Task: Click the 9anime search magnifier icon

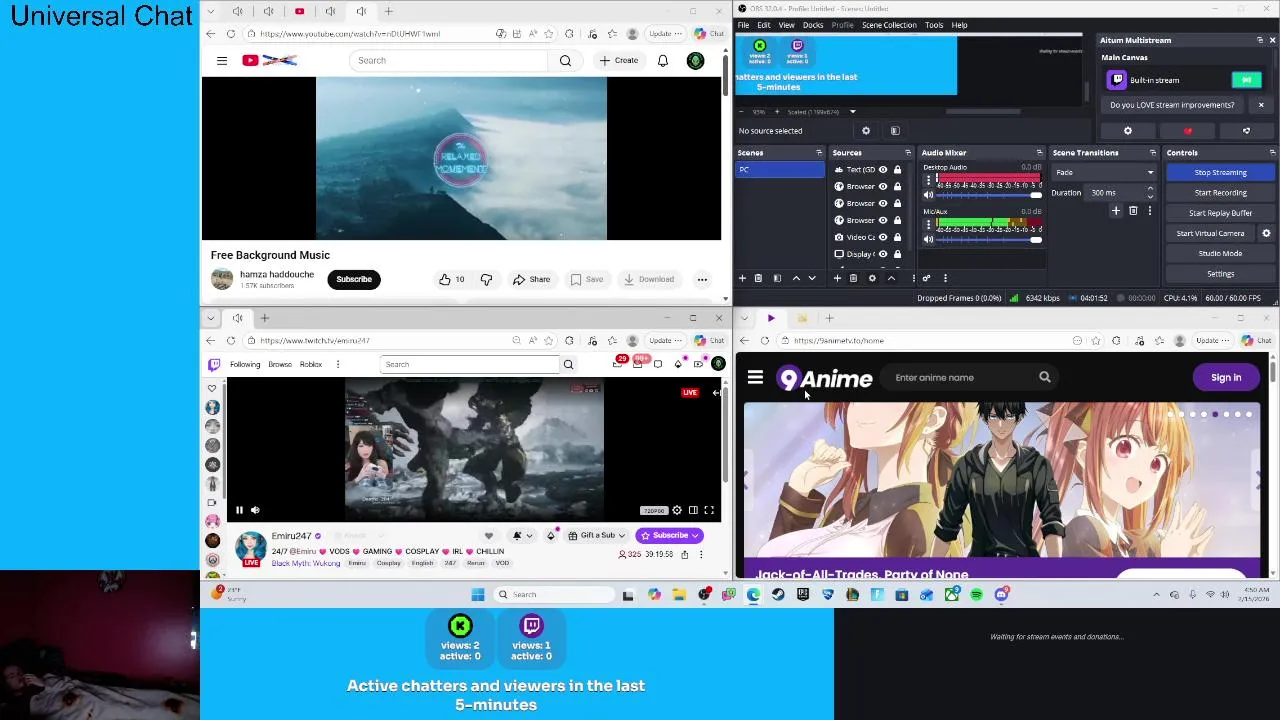Action: (1045, 377)
